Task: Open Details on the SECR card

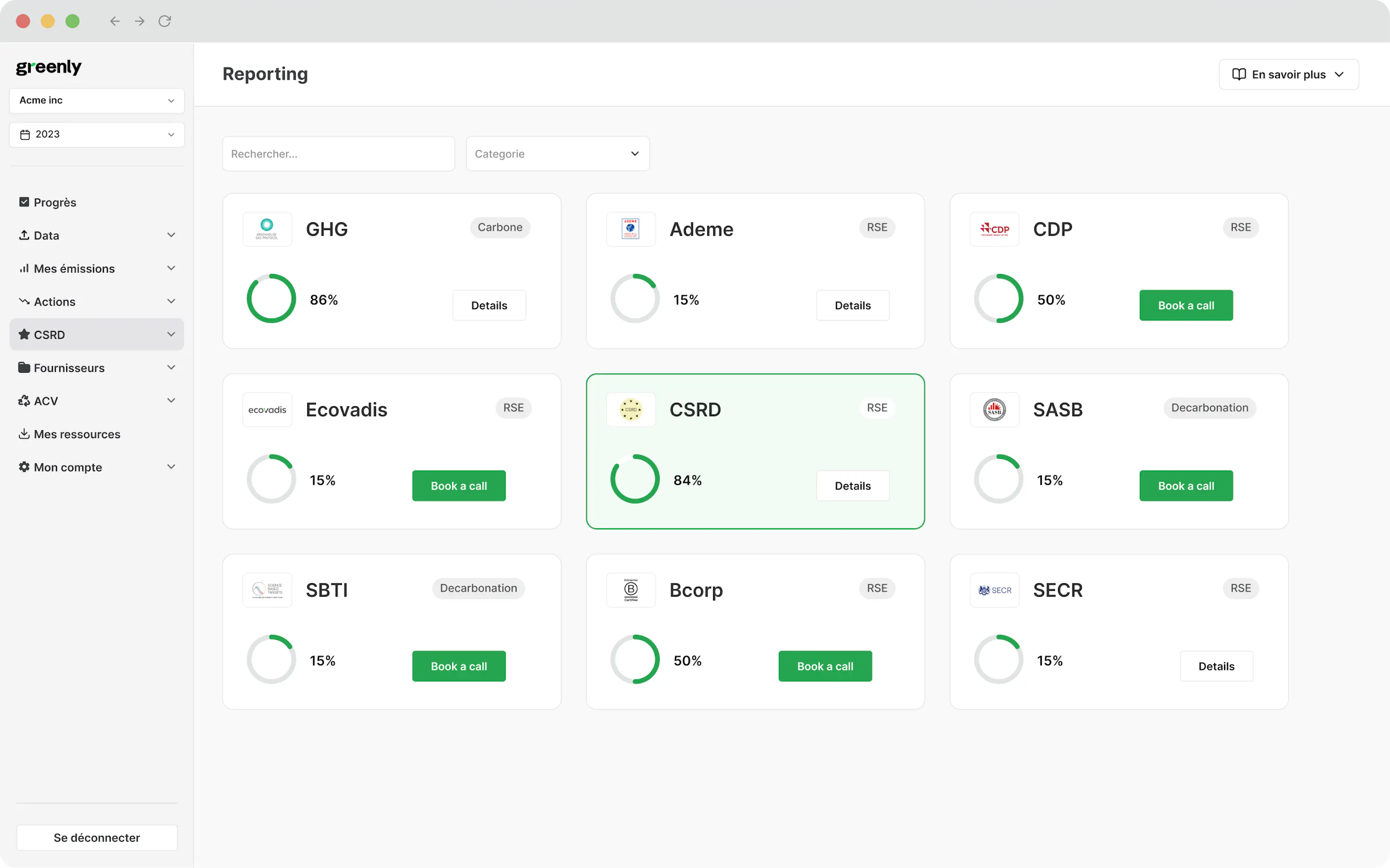Action: tap(1216, 666)
